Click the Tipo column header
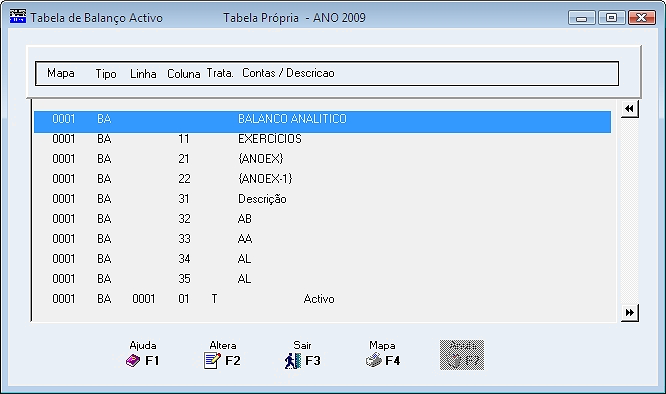 106,74
